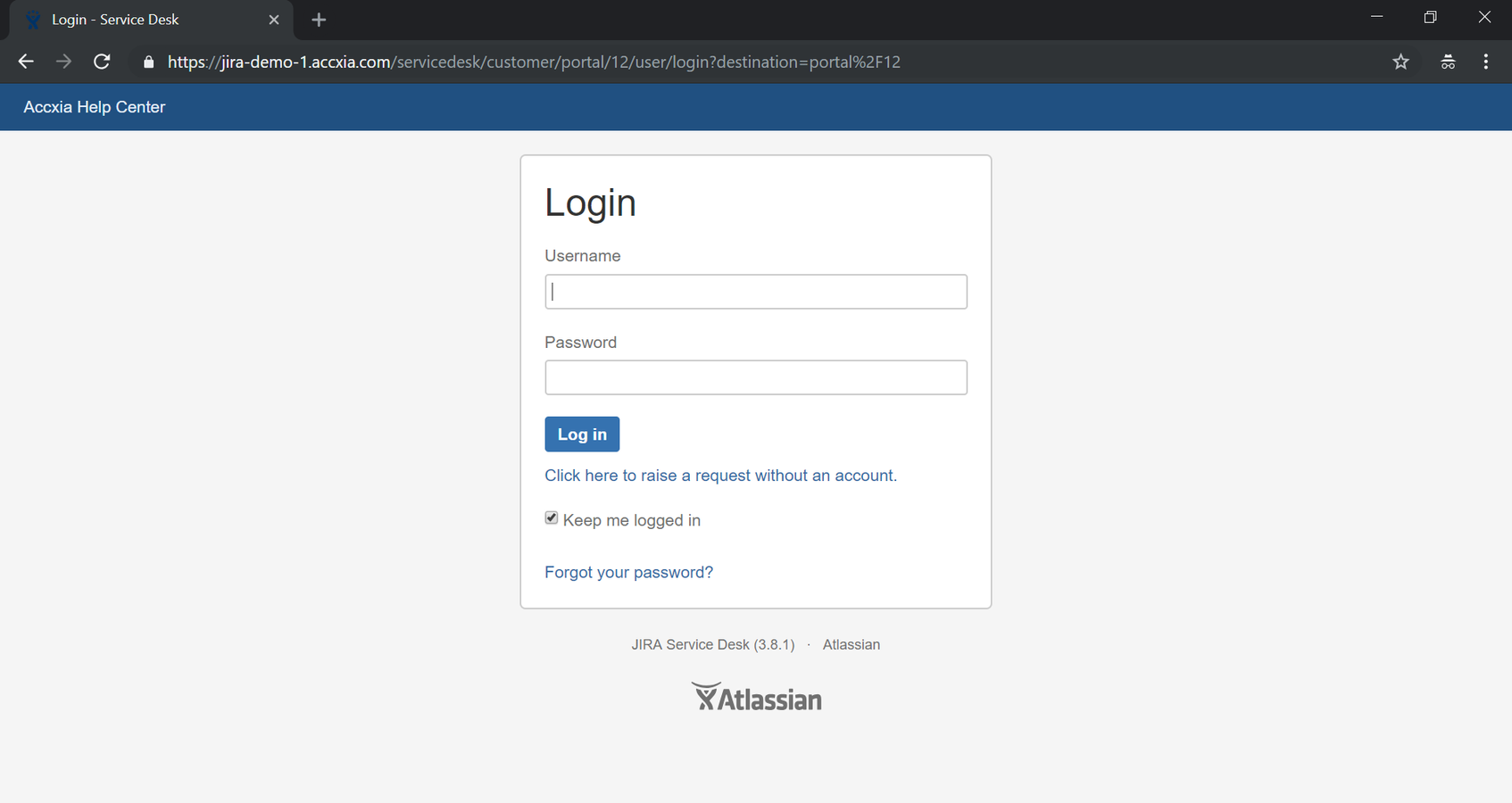Focus the Username input field
1512x803 pixels.
pyautogui.click(x=756, y=292)
